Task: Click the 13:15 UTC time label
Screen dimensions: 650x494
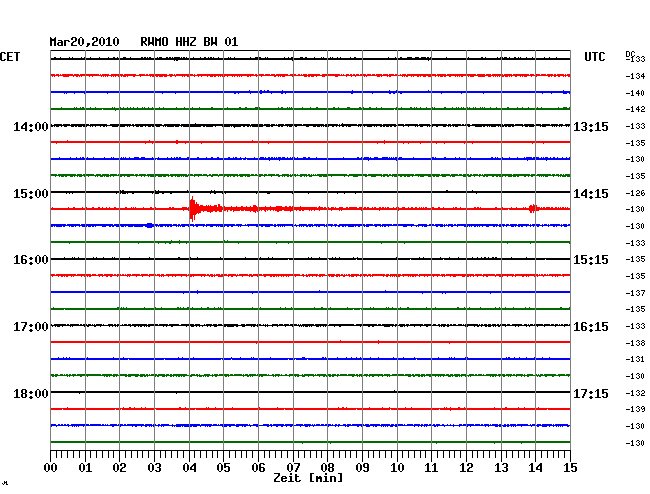Action: (591, 127)
